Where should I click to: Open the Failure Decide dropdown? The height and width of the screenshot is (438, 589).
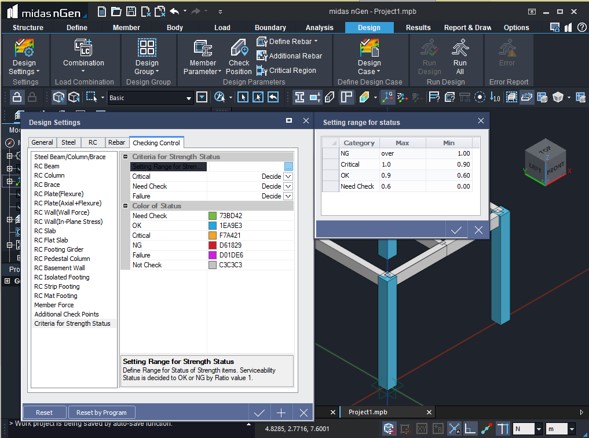[288, 196]
